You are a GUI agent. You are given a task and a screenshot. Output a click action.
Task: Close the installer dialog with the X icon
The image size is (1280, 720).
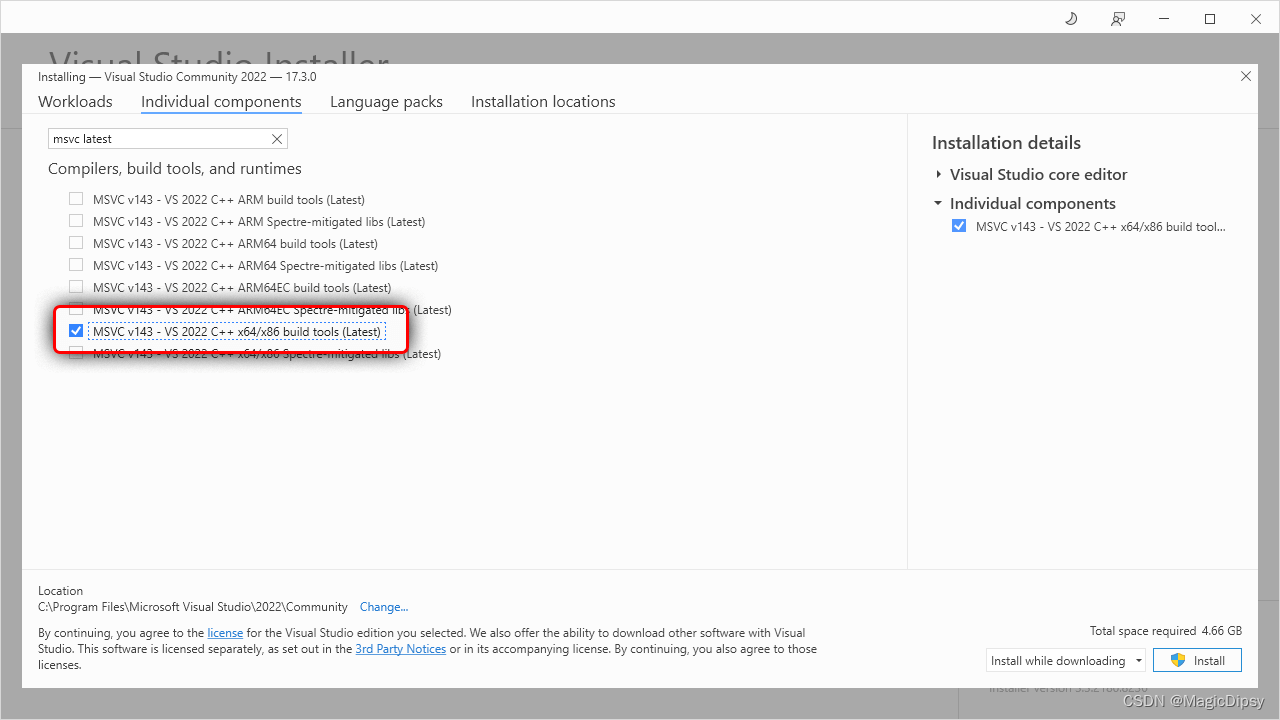tap(1245, 76)
